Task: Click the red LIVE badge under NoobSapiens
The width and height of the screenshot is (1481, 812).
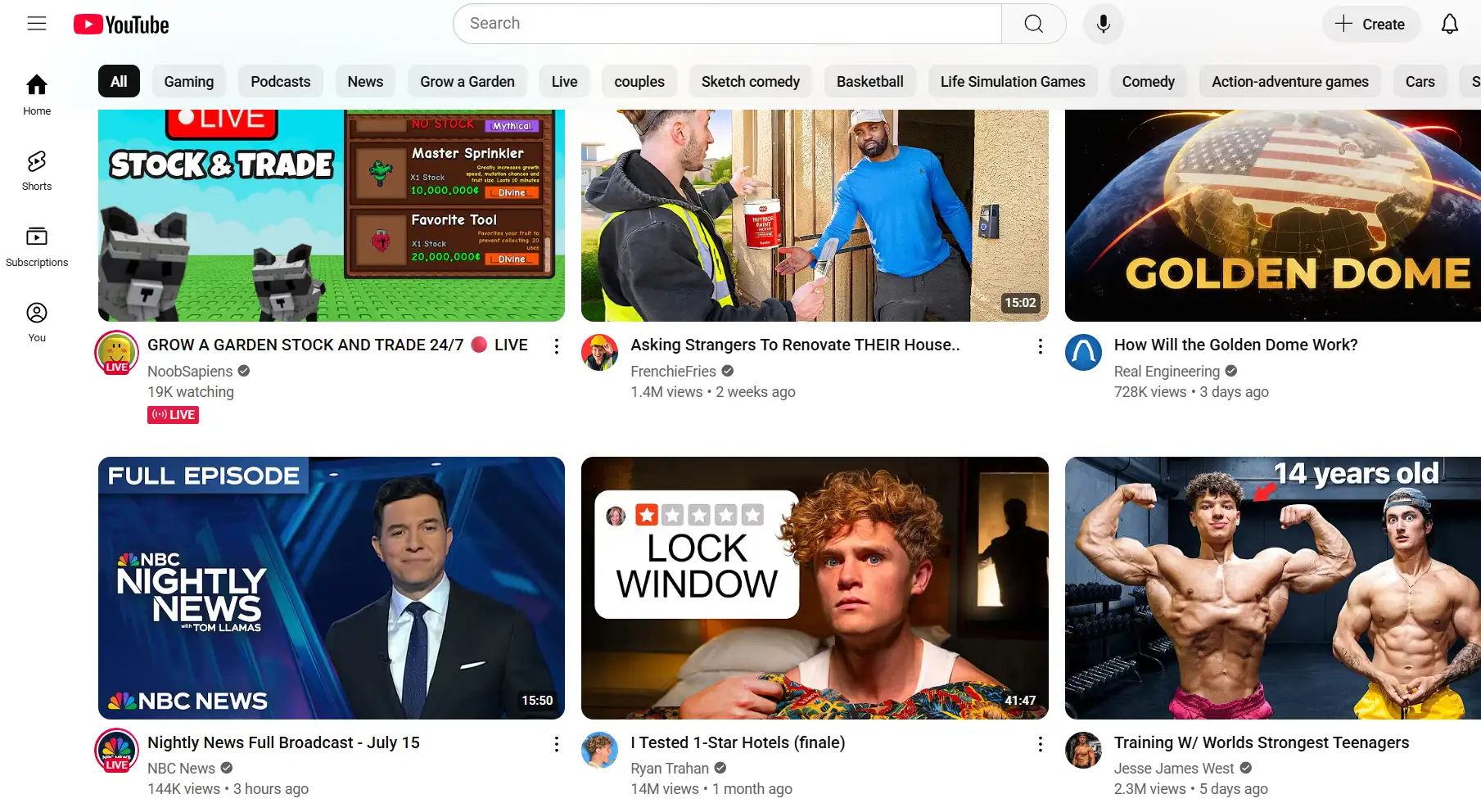Action: point(174,414)
